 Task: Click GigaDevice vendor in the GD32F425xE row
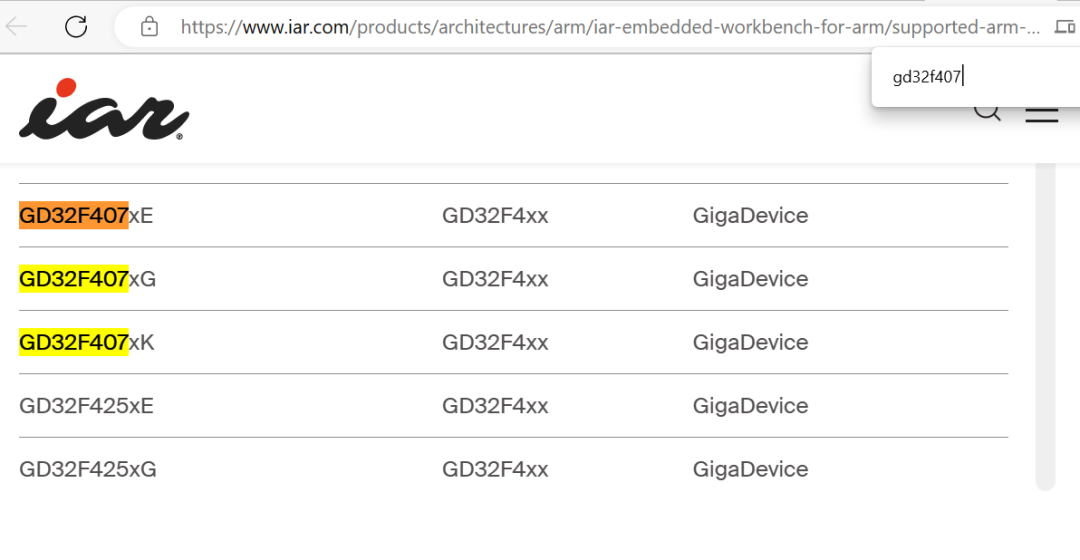pos(750,406)
